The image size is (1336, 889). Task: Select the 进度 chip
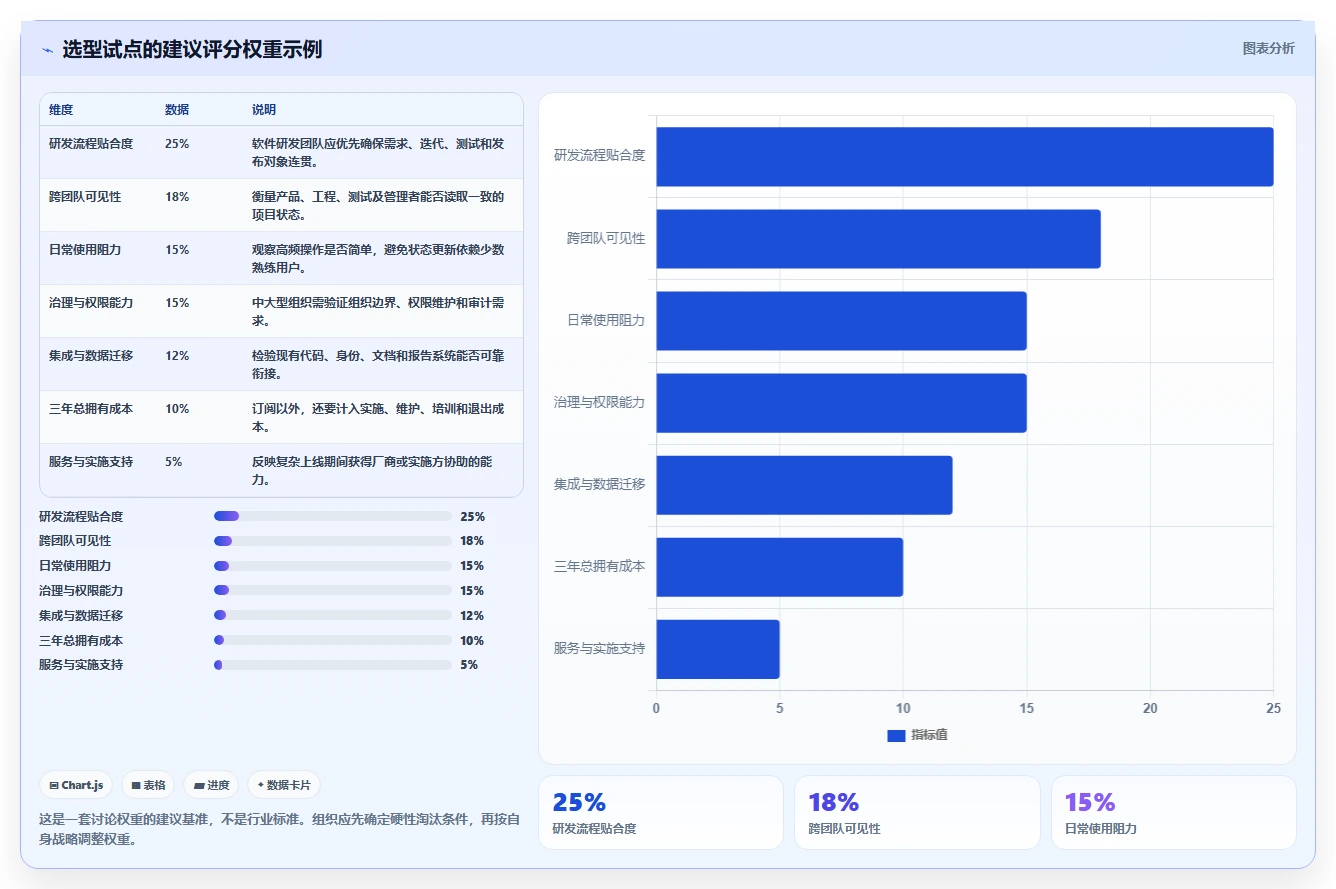point(211,786)
